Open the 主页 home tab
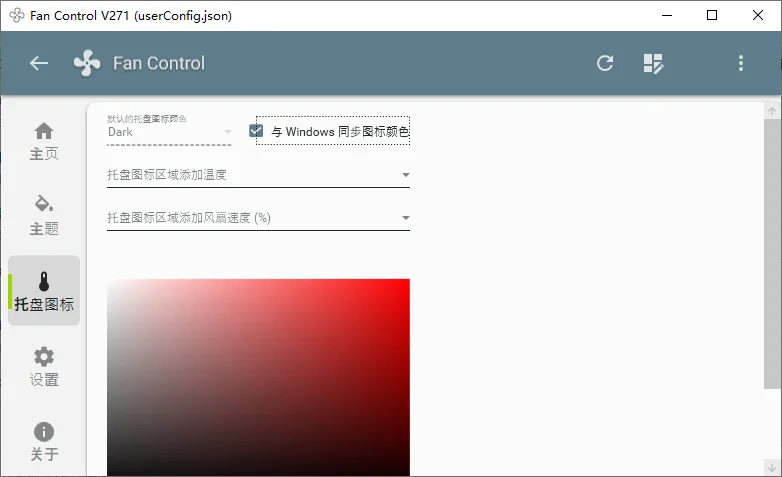The width and height of the screenshot is (782, 477). [x=44, y=142]
